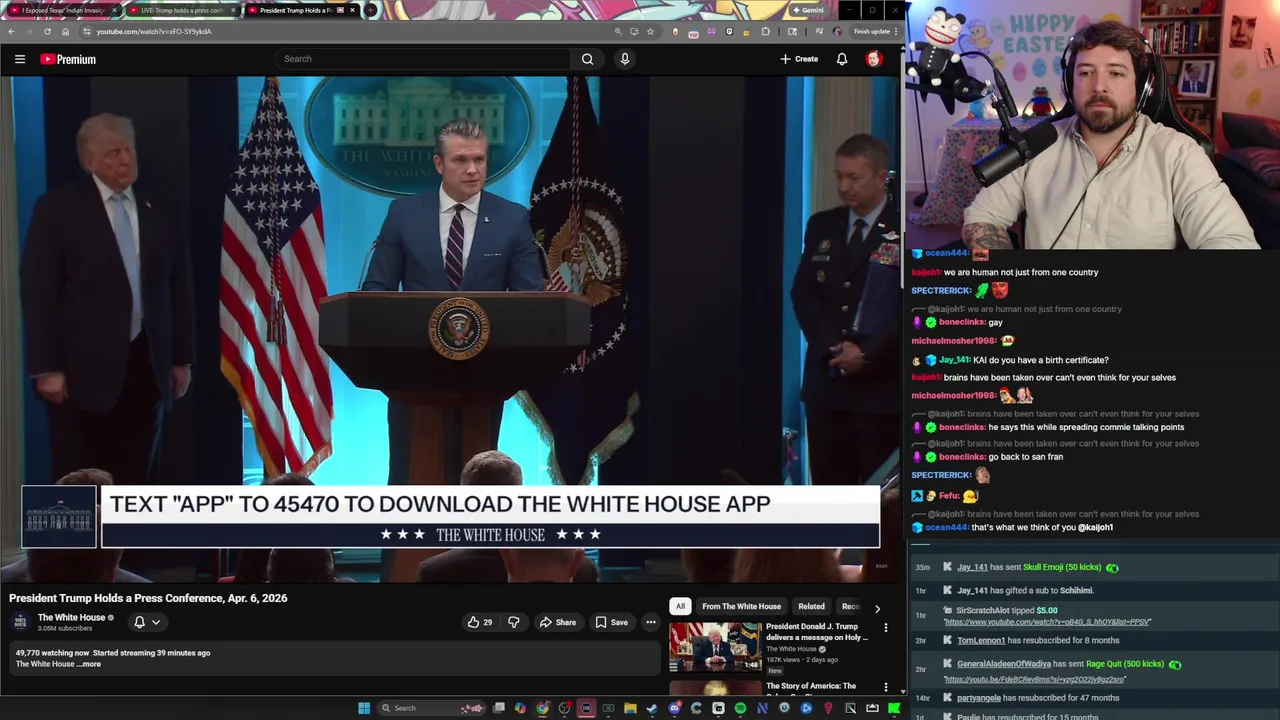This screenshot has width=1280, height=720.
Task: Open options for 'President Donald J. Trump delivers' video
Action: point(885,628)
